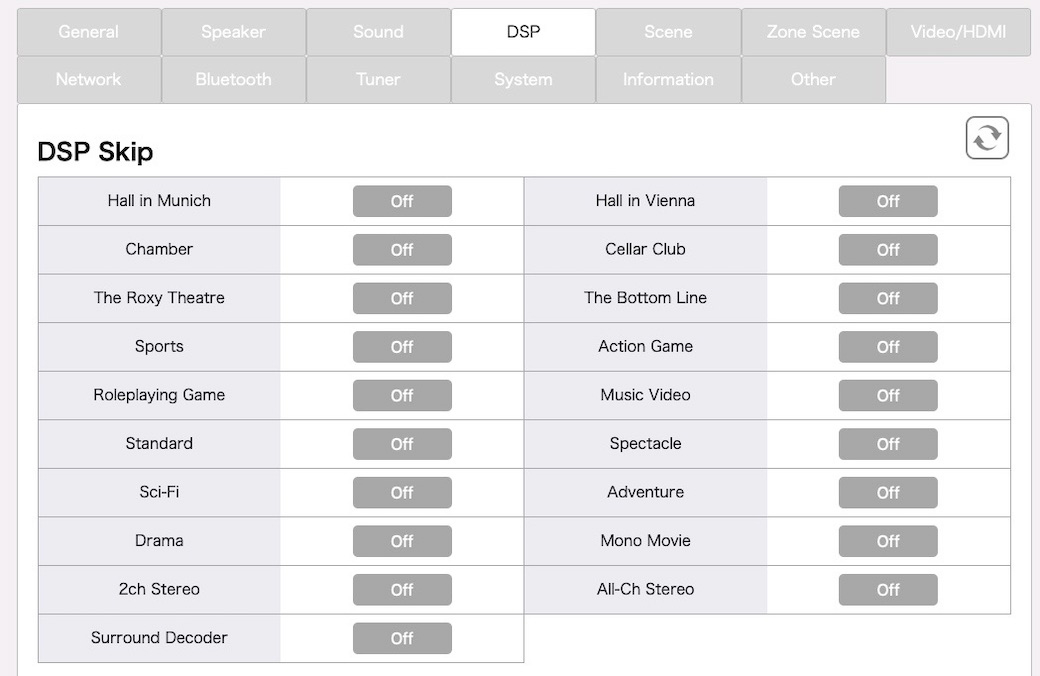Toggle Sci-Fi skip setting
The height and width of the screenshot is (676, 1040).
pyautogui.click(x=402, y=492)
